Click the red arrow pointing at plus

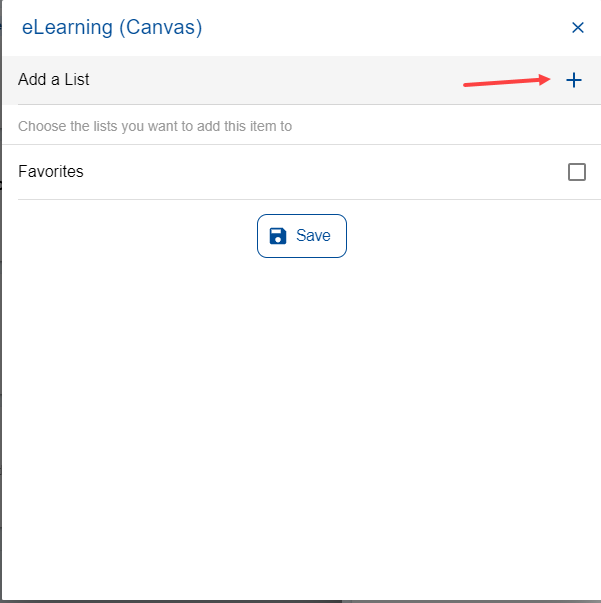[x=507, y=81]
